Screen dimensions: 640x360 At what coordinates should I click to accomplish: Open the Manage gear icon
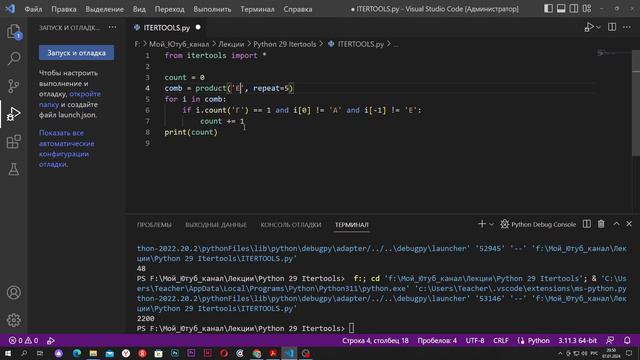(x=13, y=320)
